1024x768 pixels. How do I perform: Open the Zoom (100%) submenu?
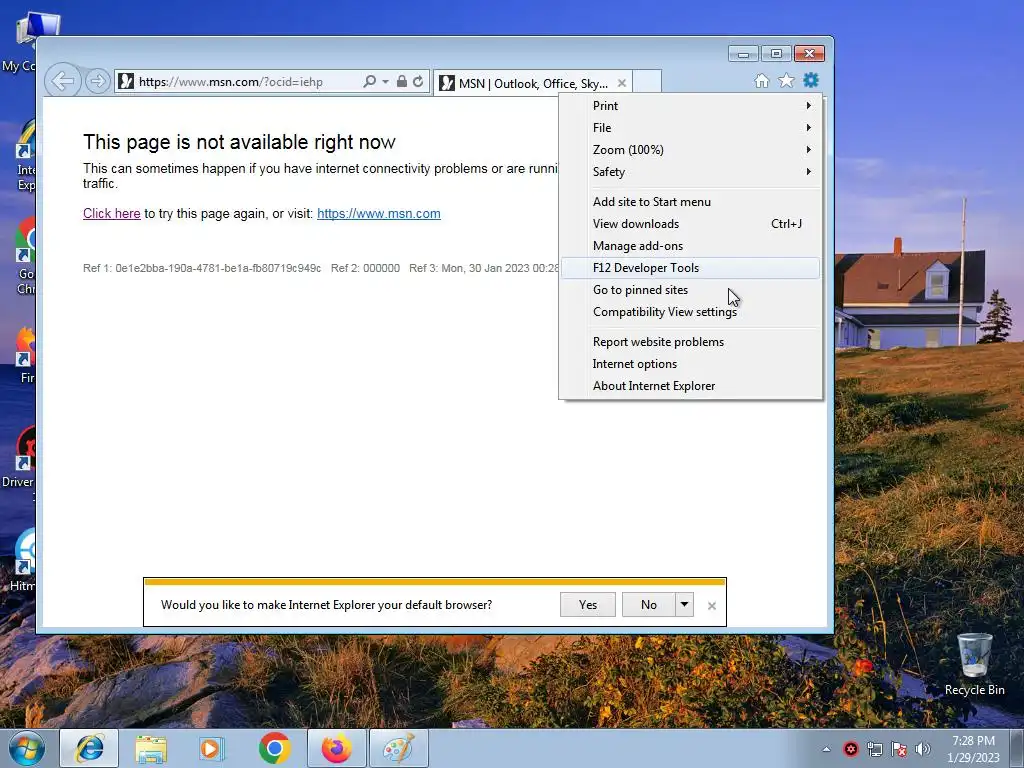[x=690, y=150]
